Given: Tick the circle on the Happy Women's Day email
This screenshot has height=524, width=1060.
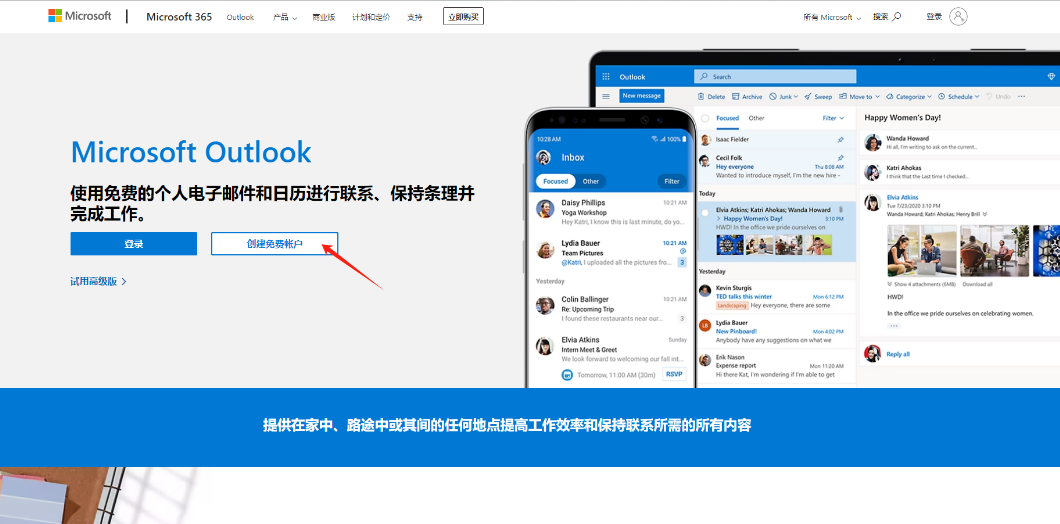Looking at the screenshot, I should pos(705,212).
